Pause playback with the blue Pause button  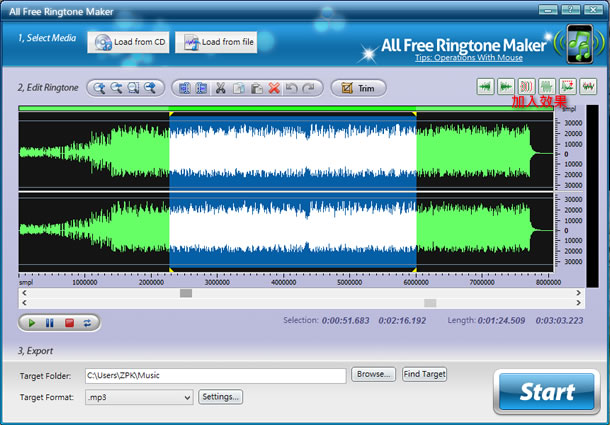click(50, 323)
